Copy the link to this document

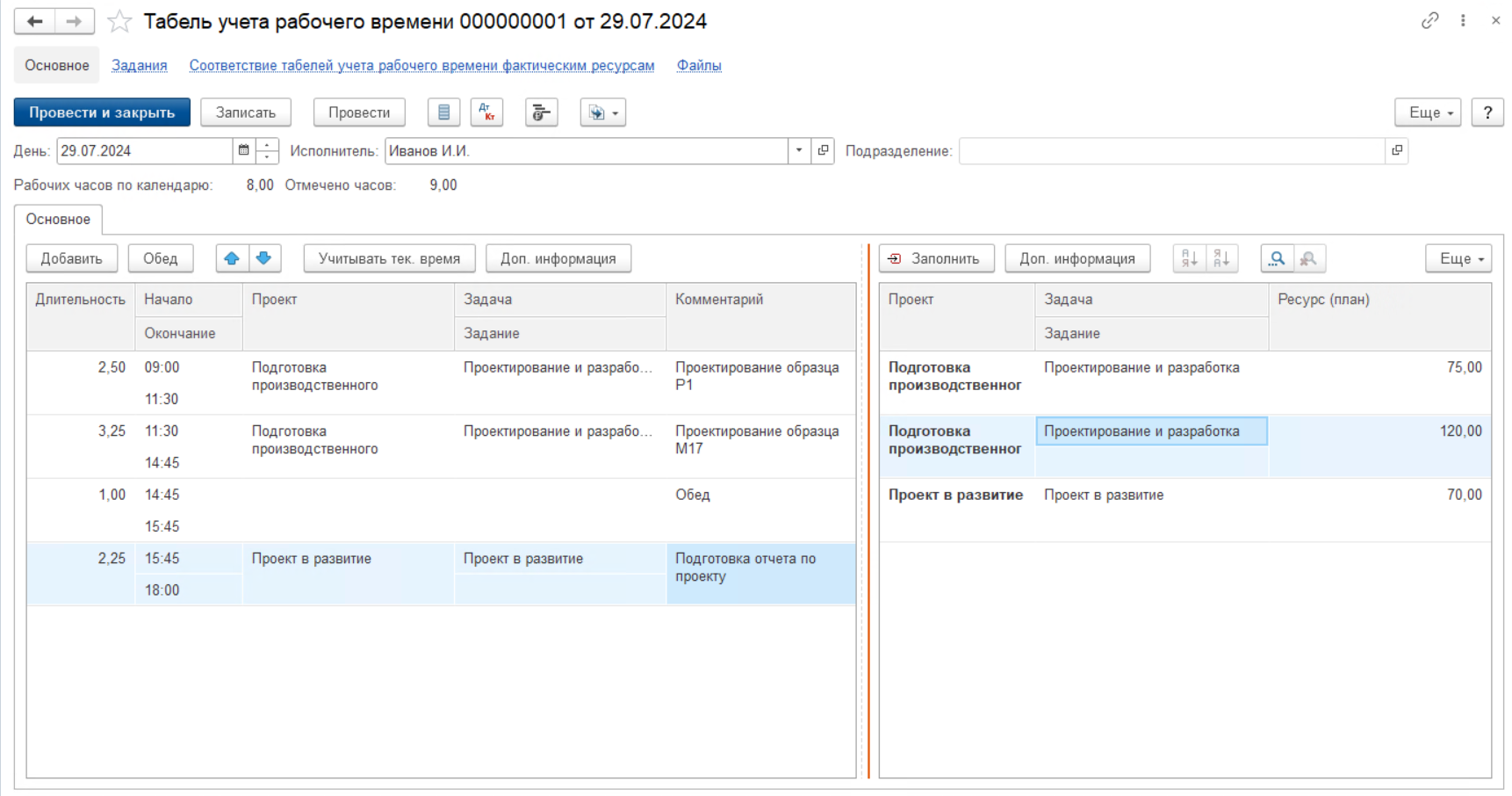(x=1429, y=20)
